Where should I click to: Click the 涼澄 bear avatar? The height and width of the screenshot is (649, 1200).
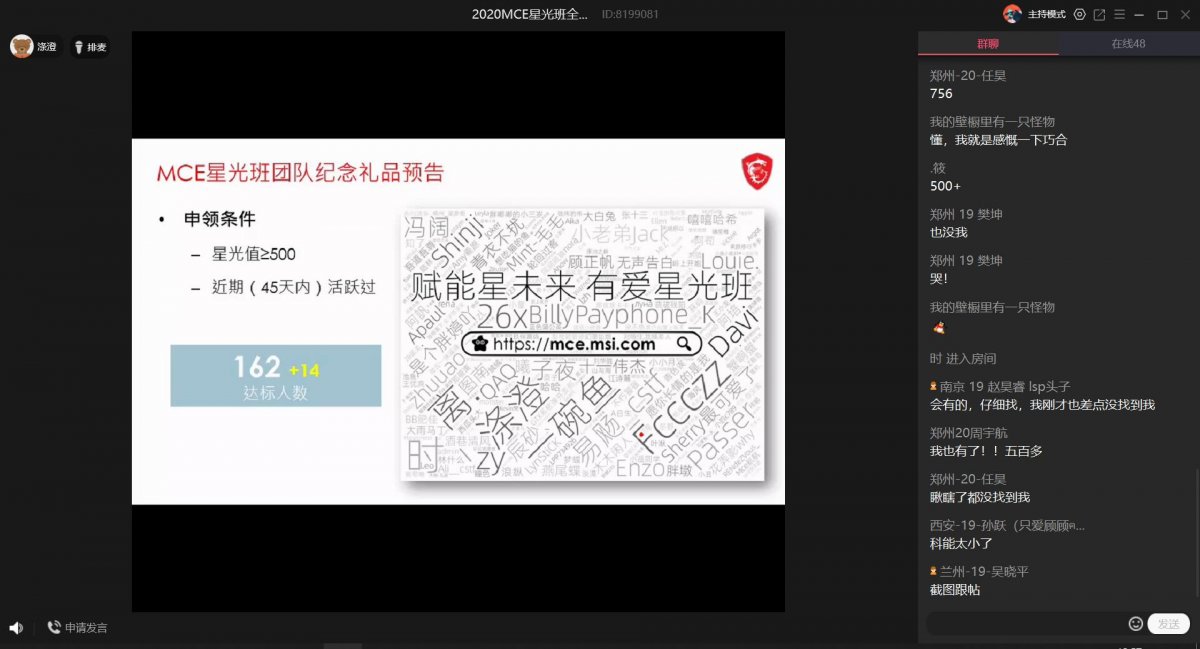22,46
